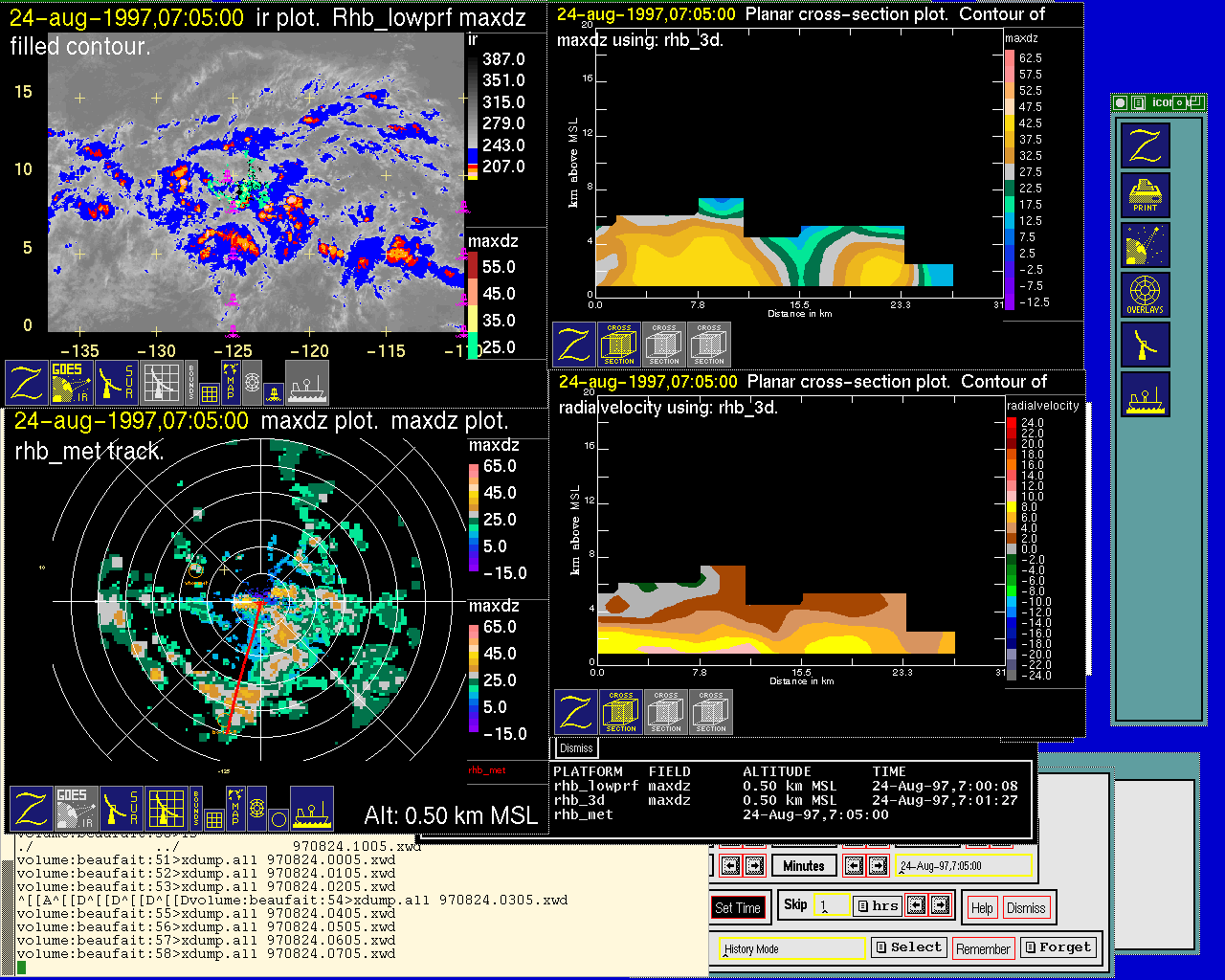Dismiss the platform info overlay via its Dismiss button
The image size is (1225, 980).
576,748
